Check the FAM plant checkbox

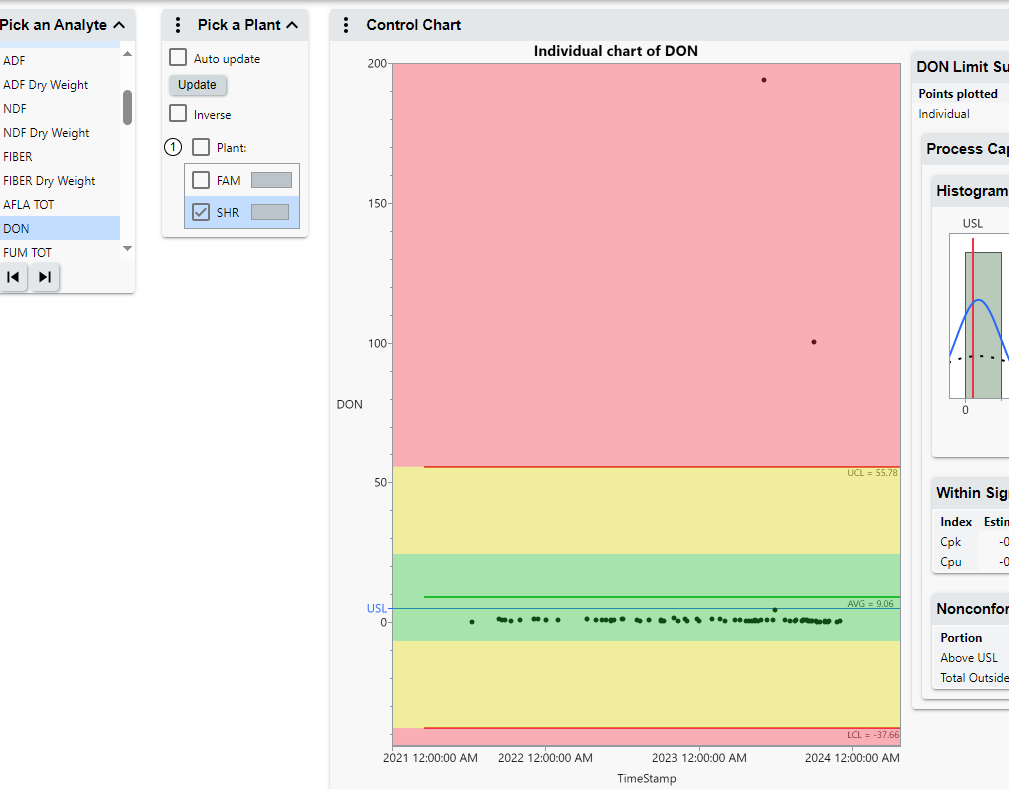click(201, 180)
